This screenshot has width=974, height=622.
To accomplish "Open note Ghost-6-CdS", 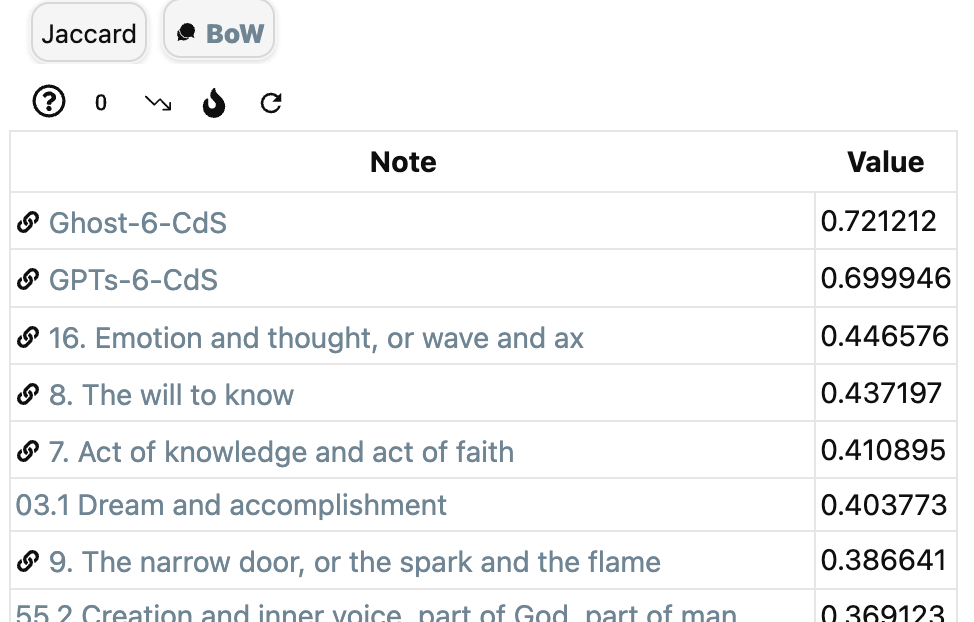I will pyautogui.click(x=138, y=222).
